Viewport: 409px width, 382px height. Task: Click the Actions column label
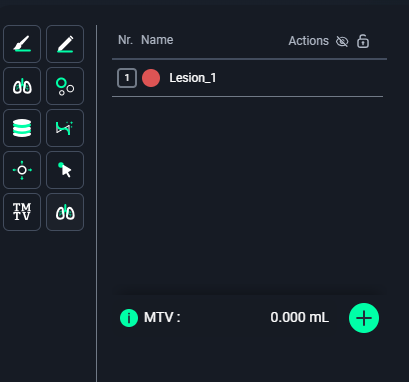309,41
